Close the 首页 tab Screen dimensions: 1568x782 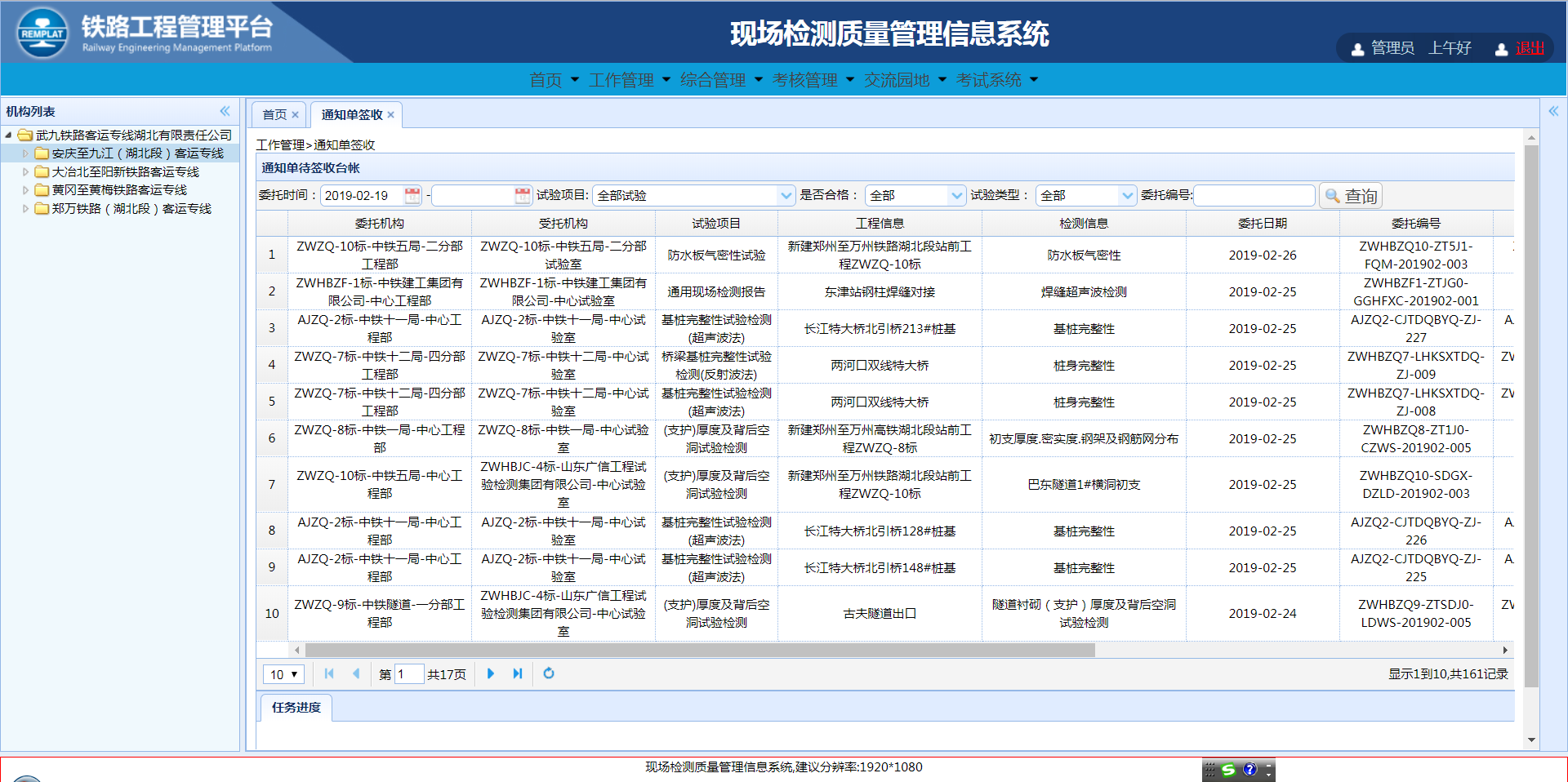(295, 115)
